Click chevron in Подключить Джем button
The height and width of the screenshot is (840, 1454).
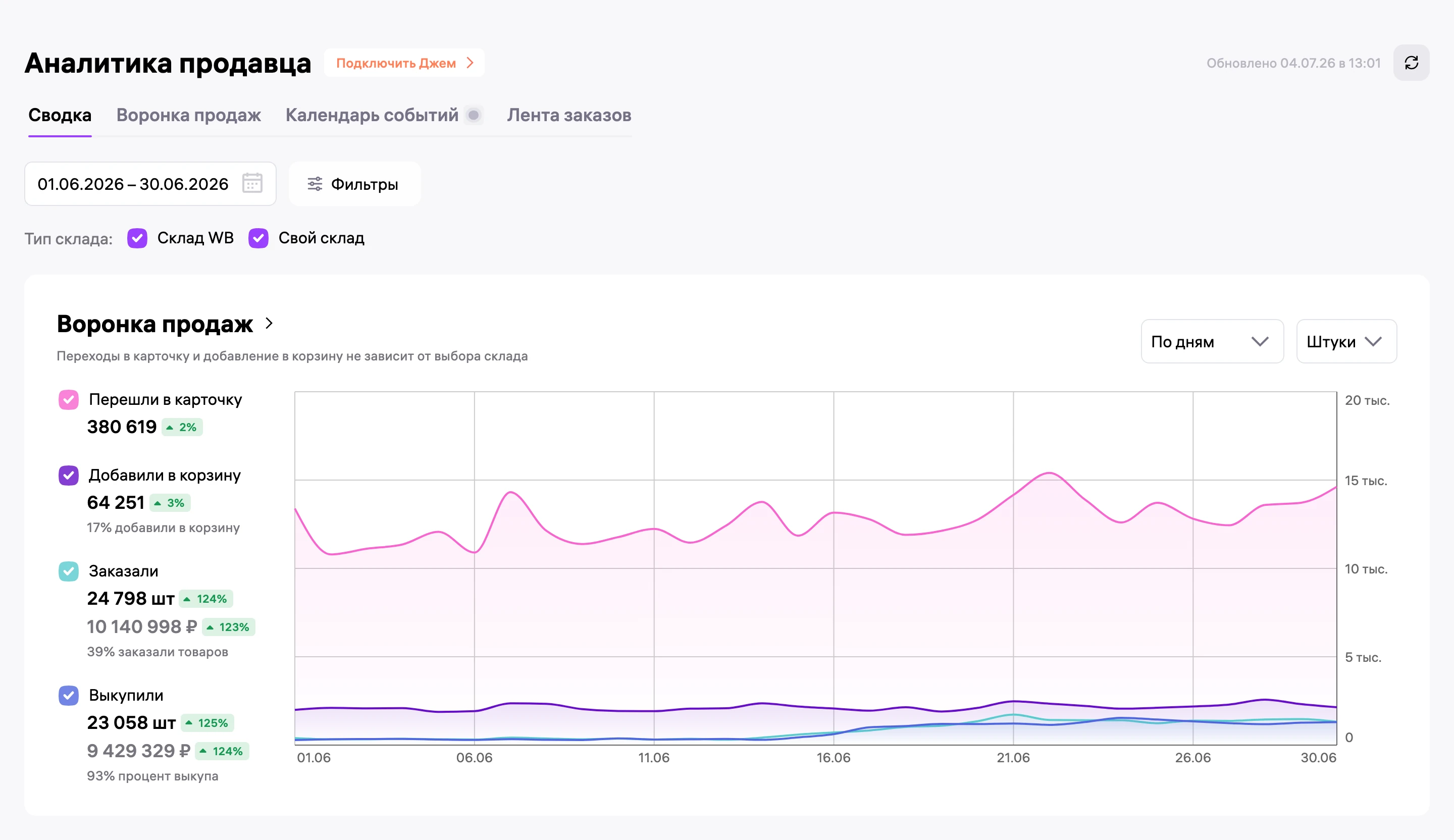(470, 63)
